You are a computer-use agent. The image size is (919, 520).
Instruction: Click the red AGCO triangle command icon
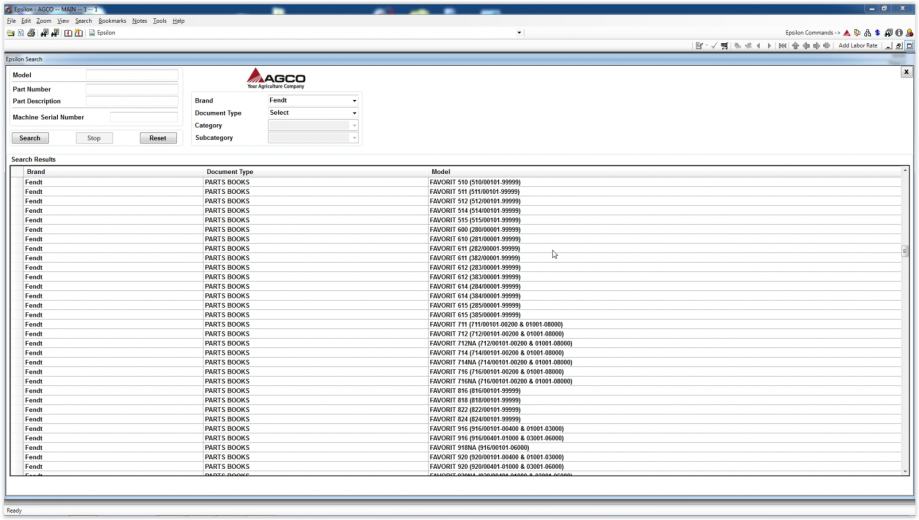(847, 33)
